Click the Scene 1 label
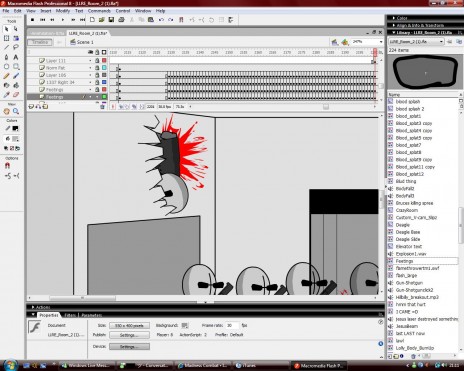 (85, 42)
